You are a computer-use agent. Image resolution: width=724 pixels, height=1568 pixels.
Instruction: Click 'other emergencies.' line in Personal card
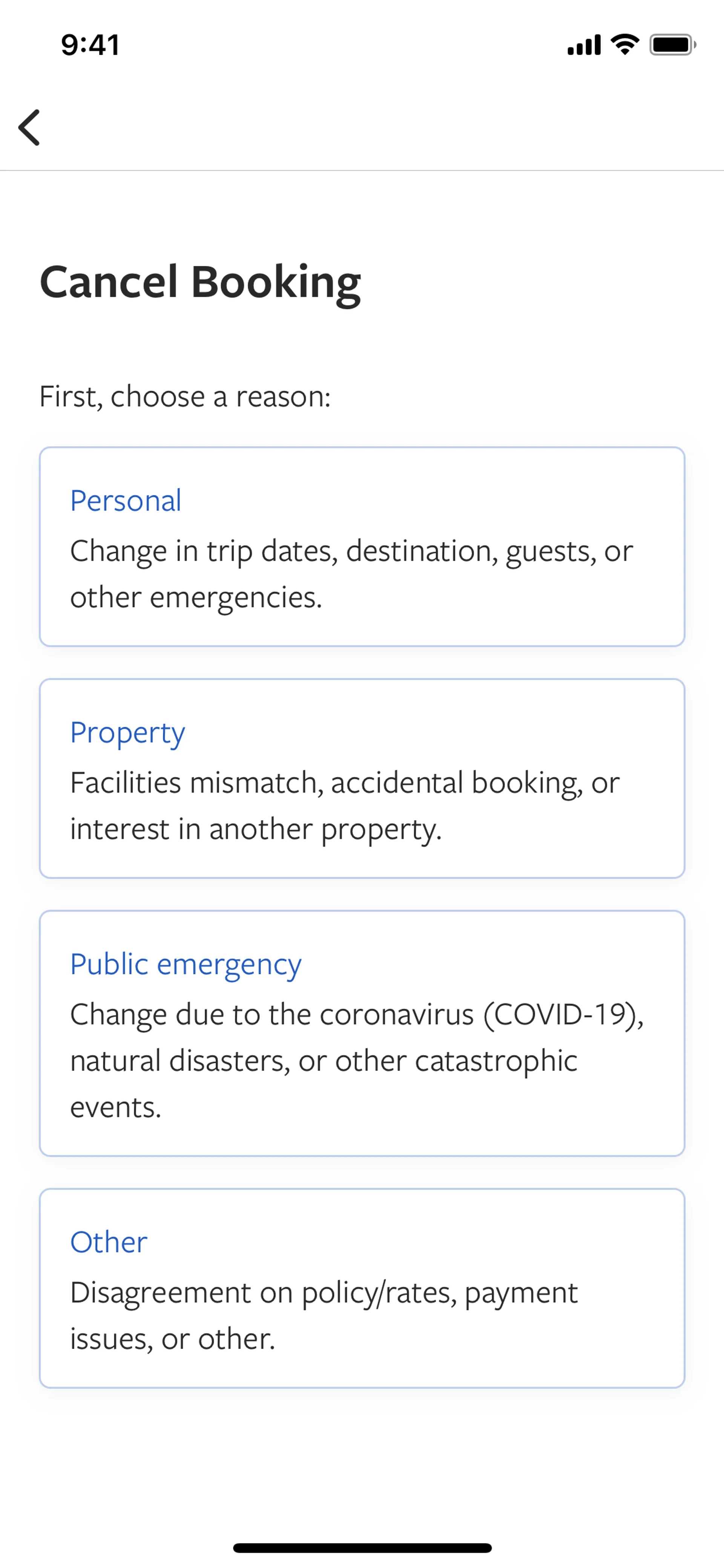point(196,598)
